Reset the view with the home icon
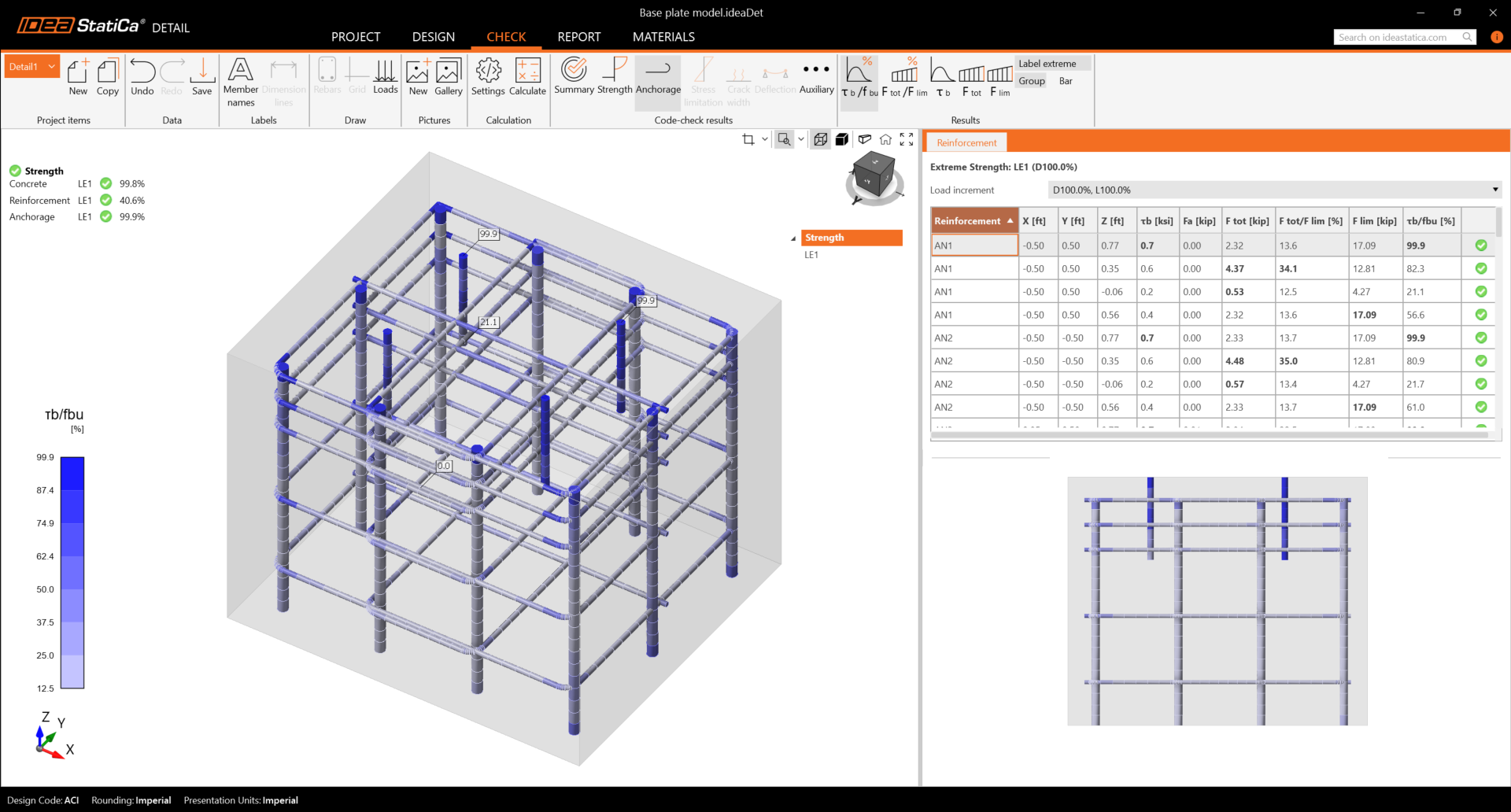The width and height of the screenshot is (1511, 812). pyautogui.click(x=885, y=139)
